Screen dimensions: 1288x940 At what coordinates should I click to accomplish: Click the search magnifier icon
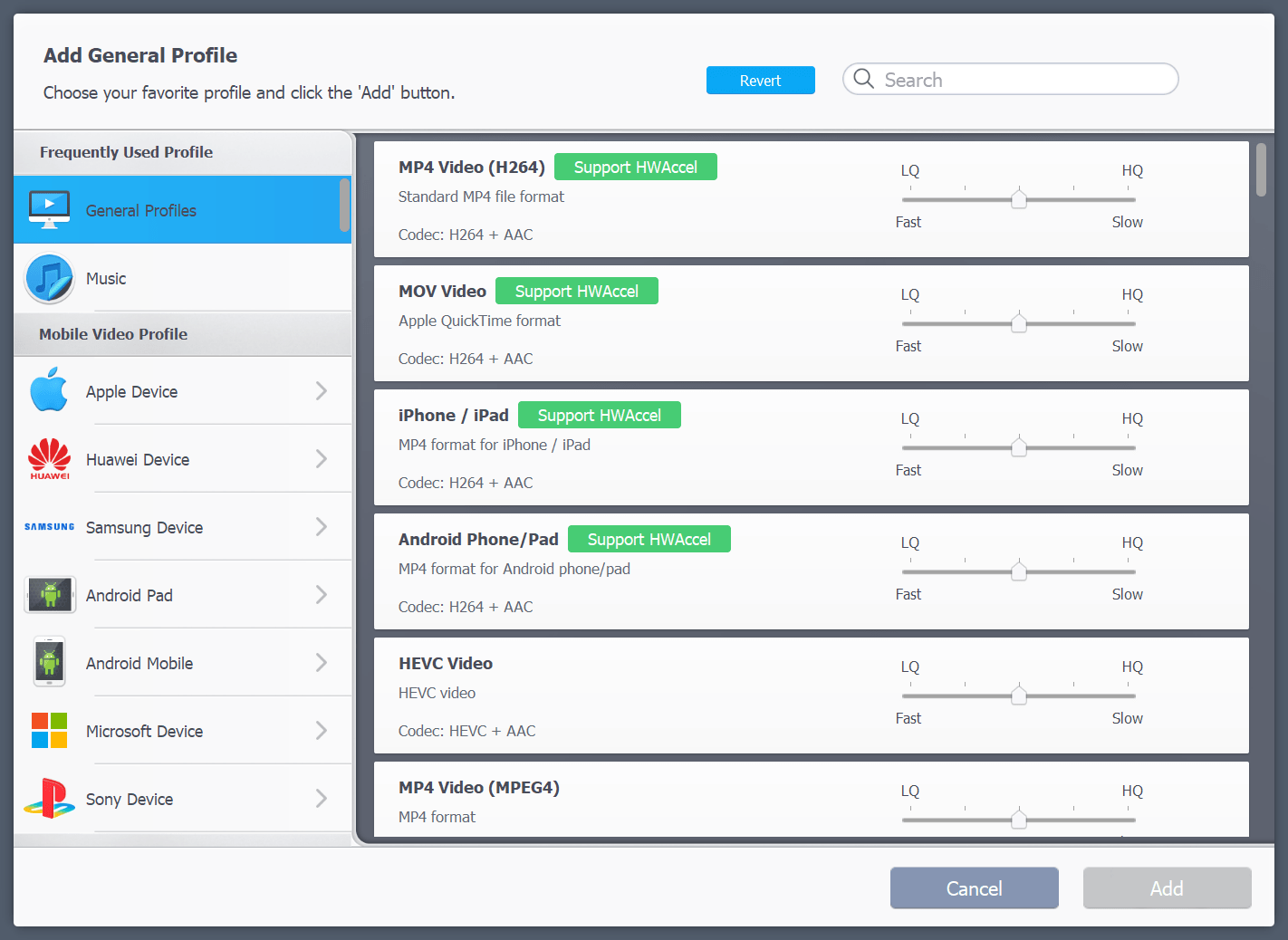click(x=863, y=79)
